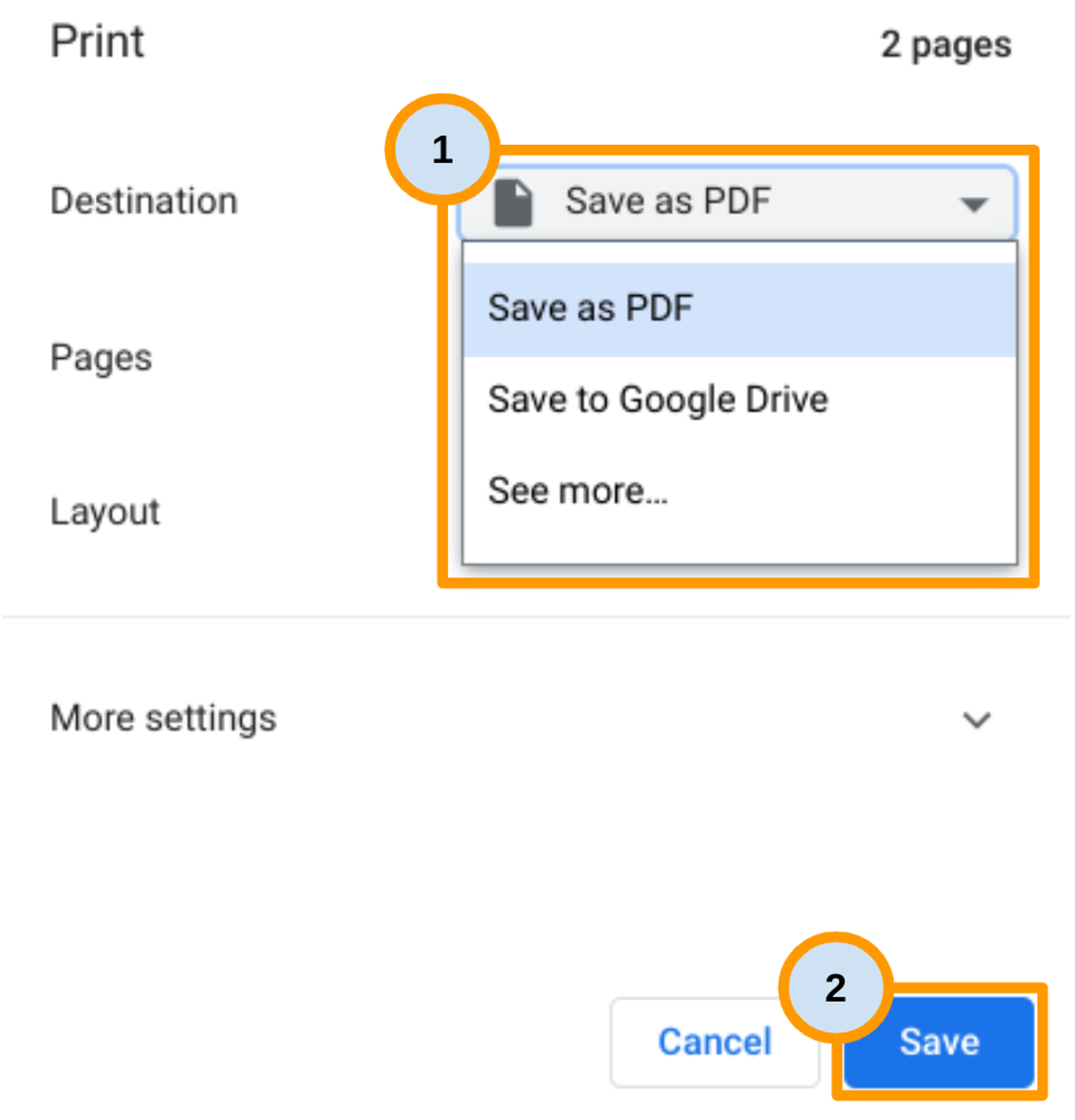The image size is (1075, 1120).
Task: Click the divider line above More settings
Action: pyautogui.click(x=536, y=616)
